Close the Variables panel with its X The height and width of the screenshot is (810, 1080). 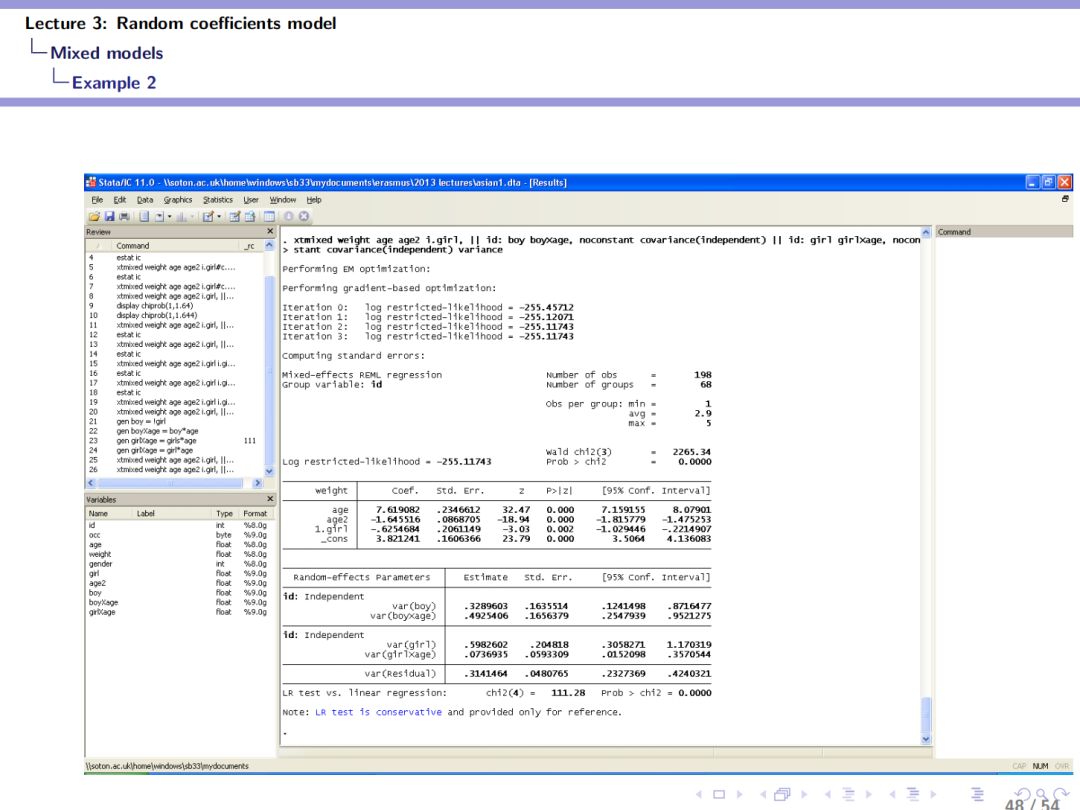coord(270,499)
